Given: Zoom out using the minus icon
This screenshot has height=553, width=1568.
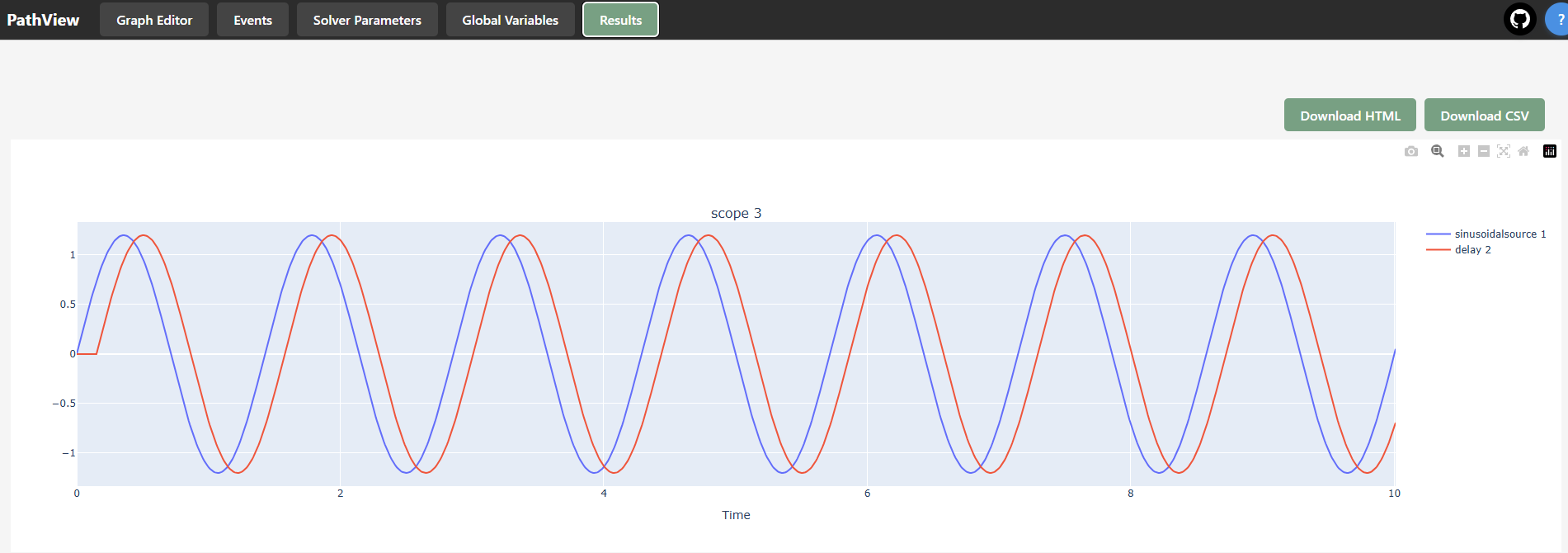Looking at the screenshot, I should click(x=1484, y=151).
